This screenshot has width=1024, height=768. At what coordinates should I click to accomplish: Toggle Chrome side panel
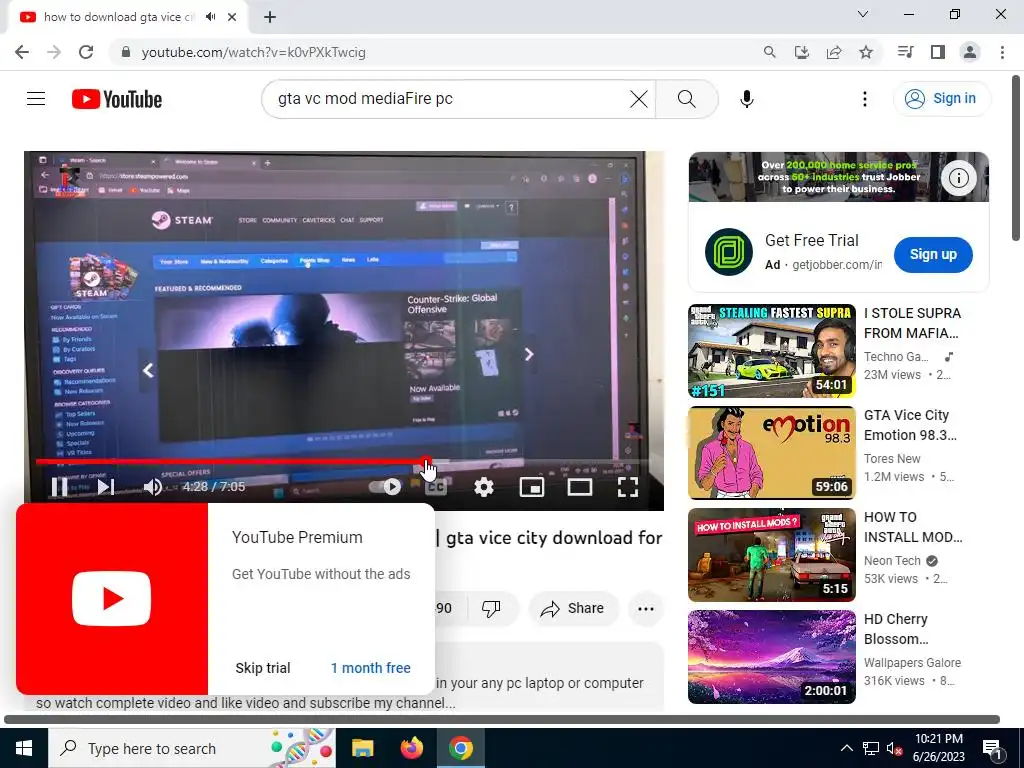(x=938, y=52)
